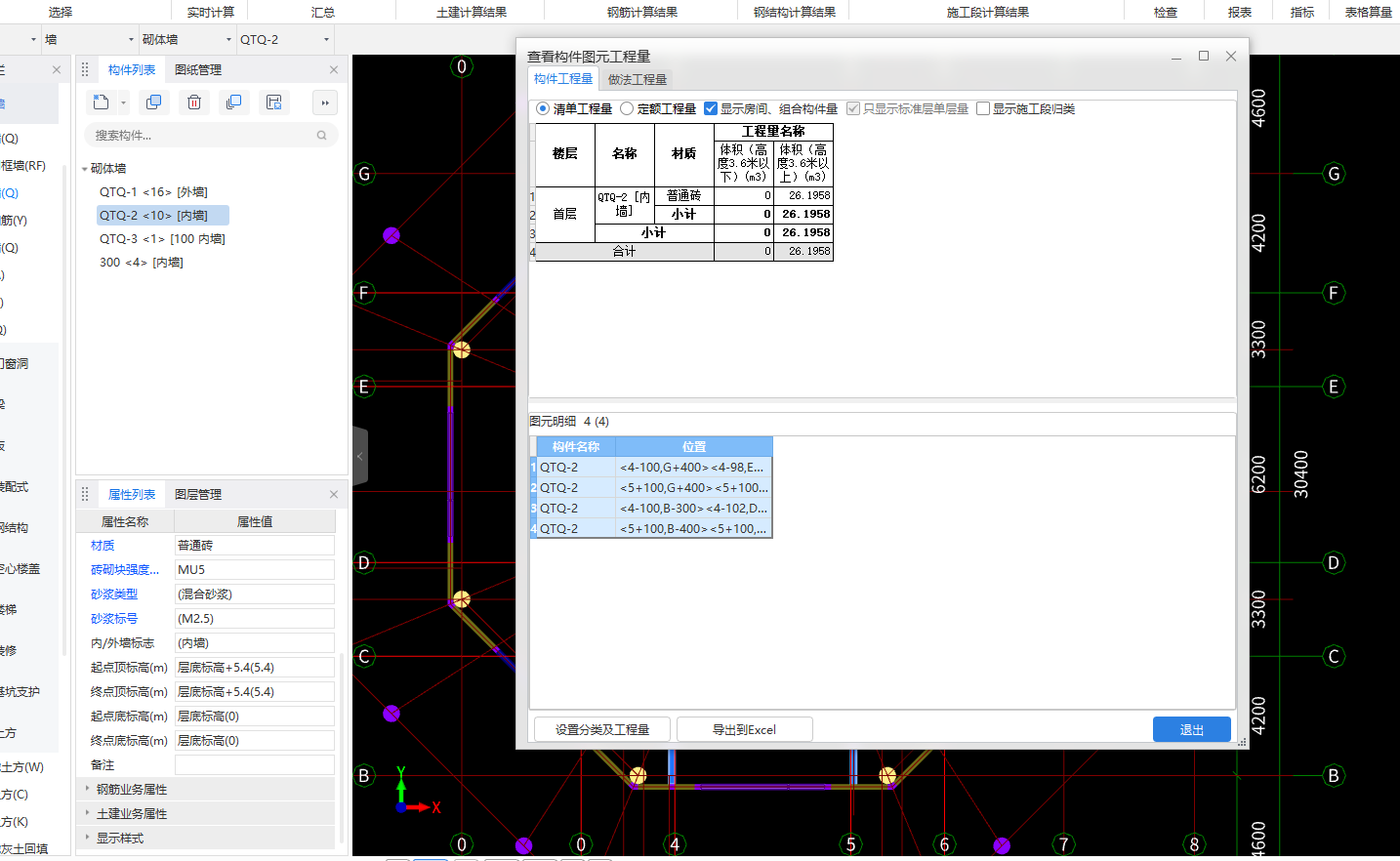Click 设置分类及工程量 button

(602, 729)
